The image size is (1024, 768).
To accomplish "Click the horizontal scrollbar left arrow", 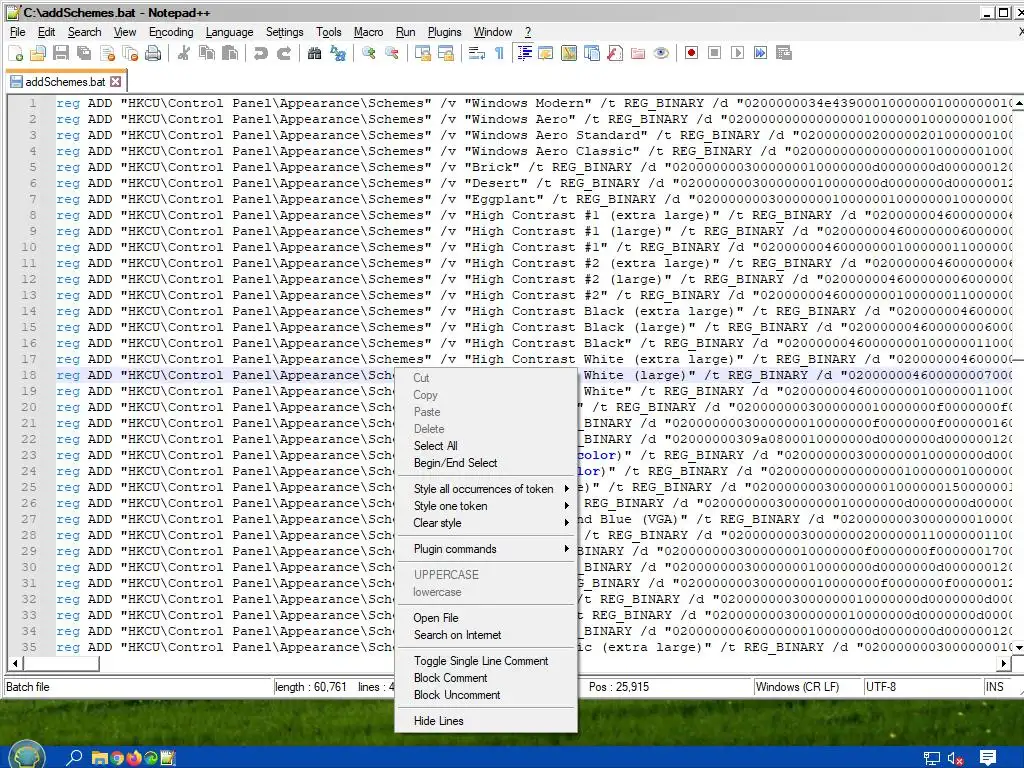I will [14, 664].
